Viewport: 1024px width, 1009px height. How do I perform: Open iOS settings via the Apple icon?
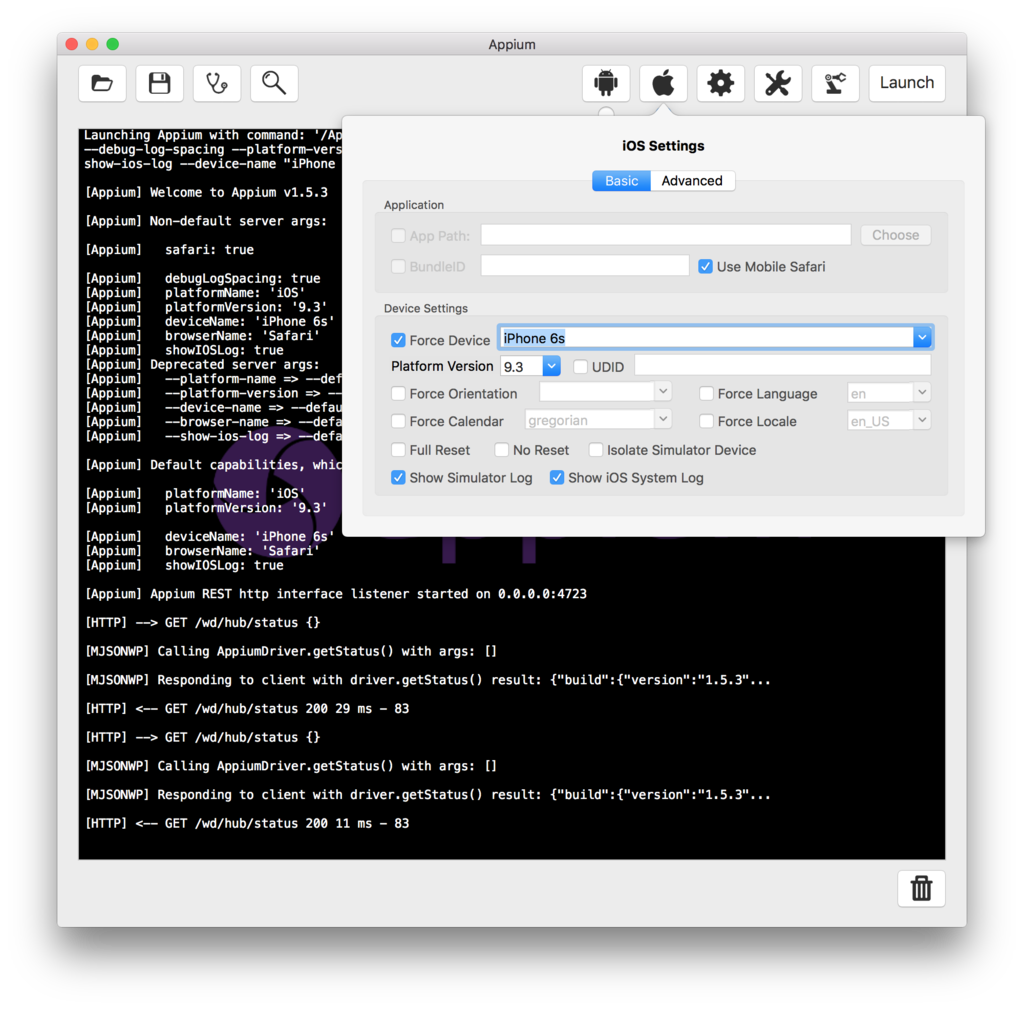pyautogui.click(x=664, y=83)
